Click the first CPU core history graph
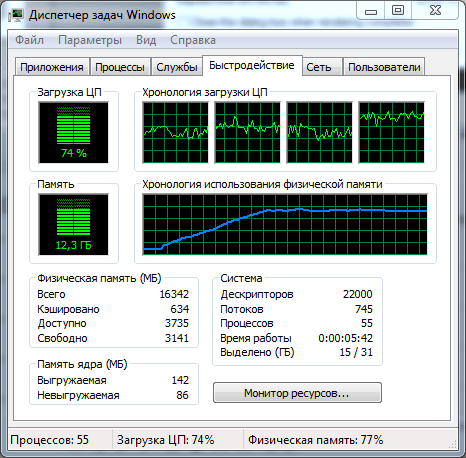Screen dimensions: 466x458 (x=176, y=132)
